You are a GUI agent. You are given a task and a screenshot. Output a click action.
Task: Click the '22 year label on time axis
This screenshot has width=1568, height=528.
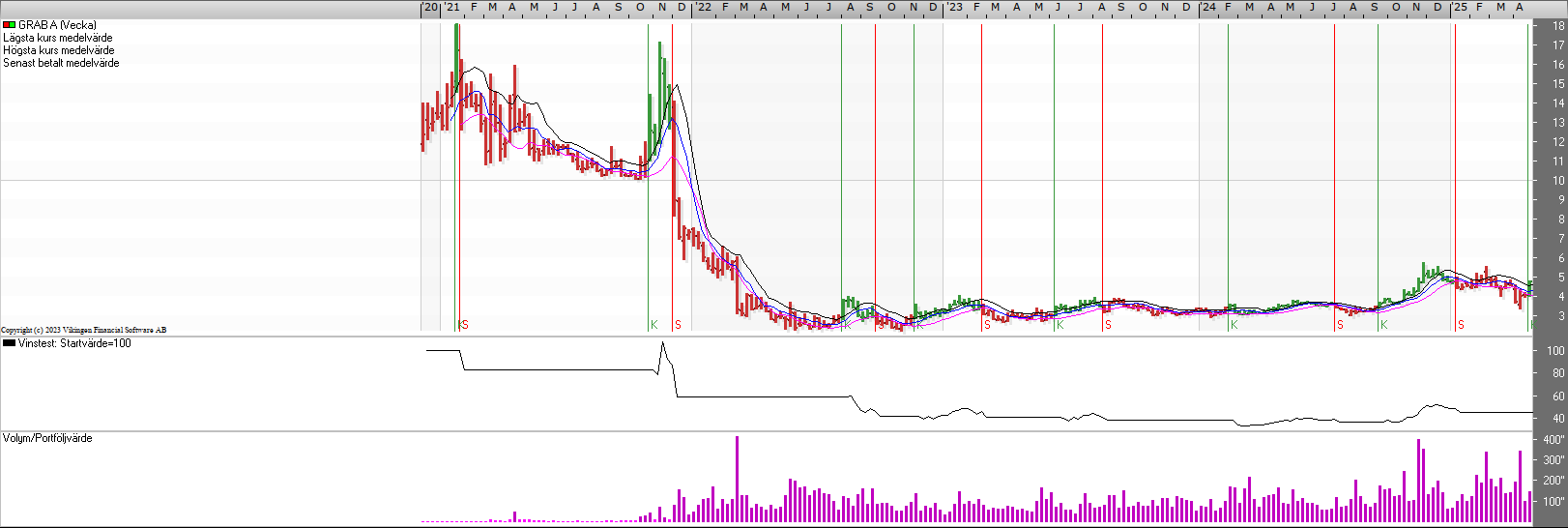coord(703,7)
